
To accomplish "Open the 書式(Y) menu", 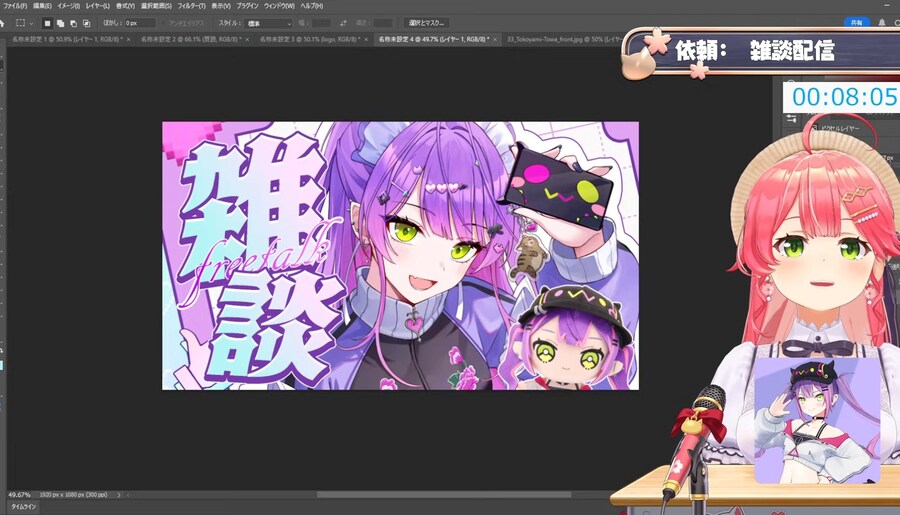I will coord(125,6).
